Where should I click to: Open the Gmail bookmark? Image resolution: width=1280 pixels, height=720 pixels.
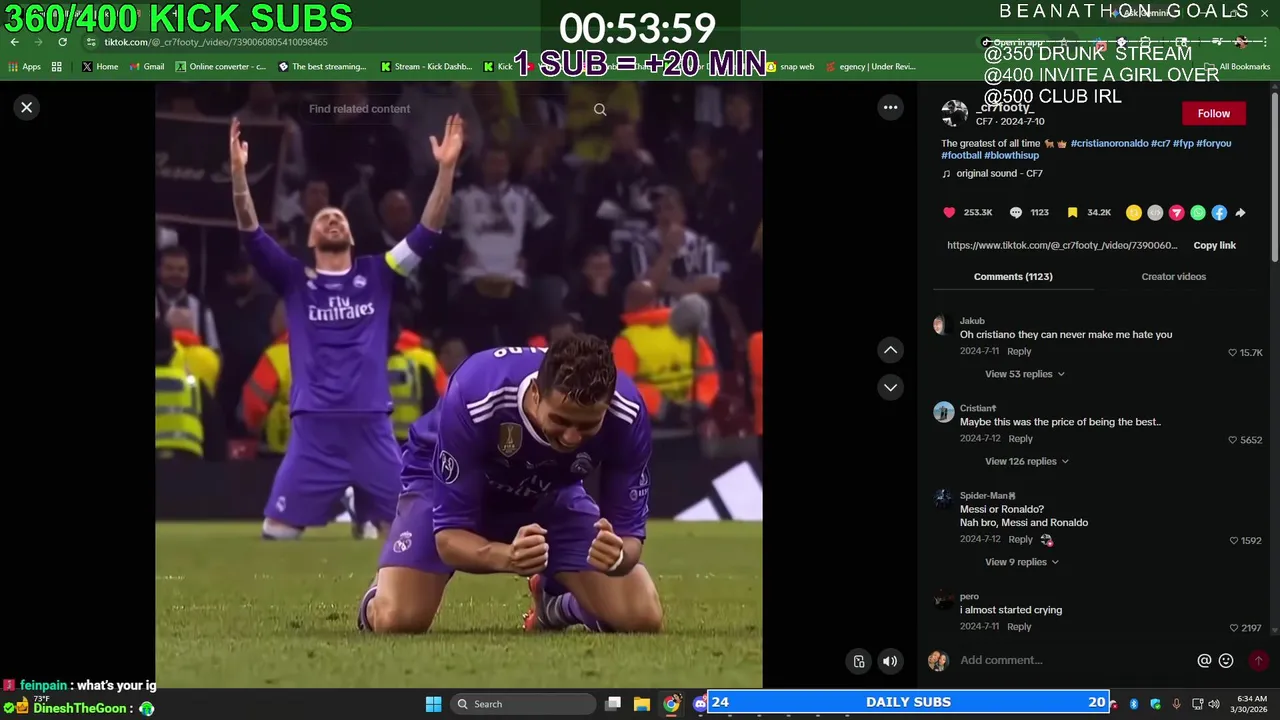pos(147,67)
